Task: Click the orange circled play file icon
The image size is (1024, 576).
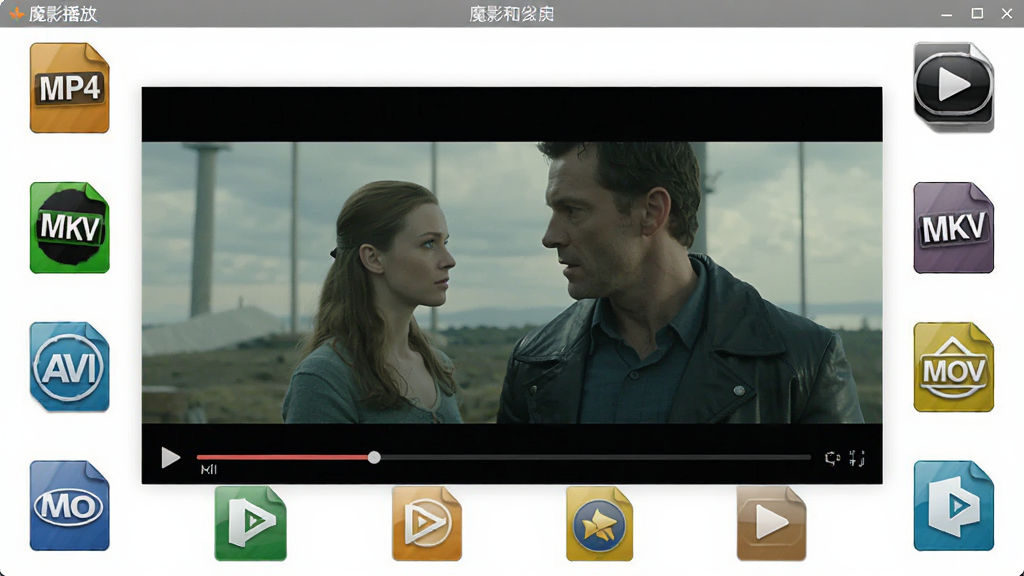Action: pos(427,523)
